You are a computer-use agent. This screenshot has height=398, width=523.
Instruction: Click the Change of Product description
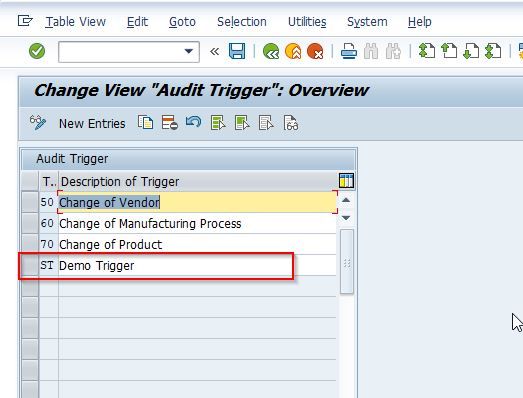pos(197,244)
